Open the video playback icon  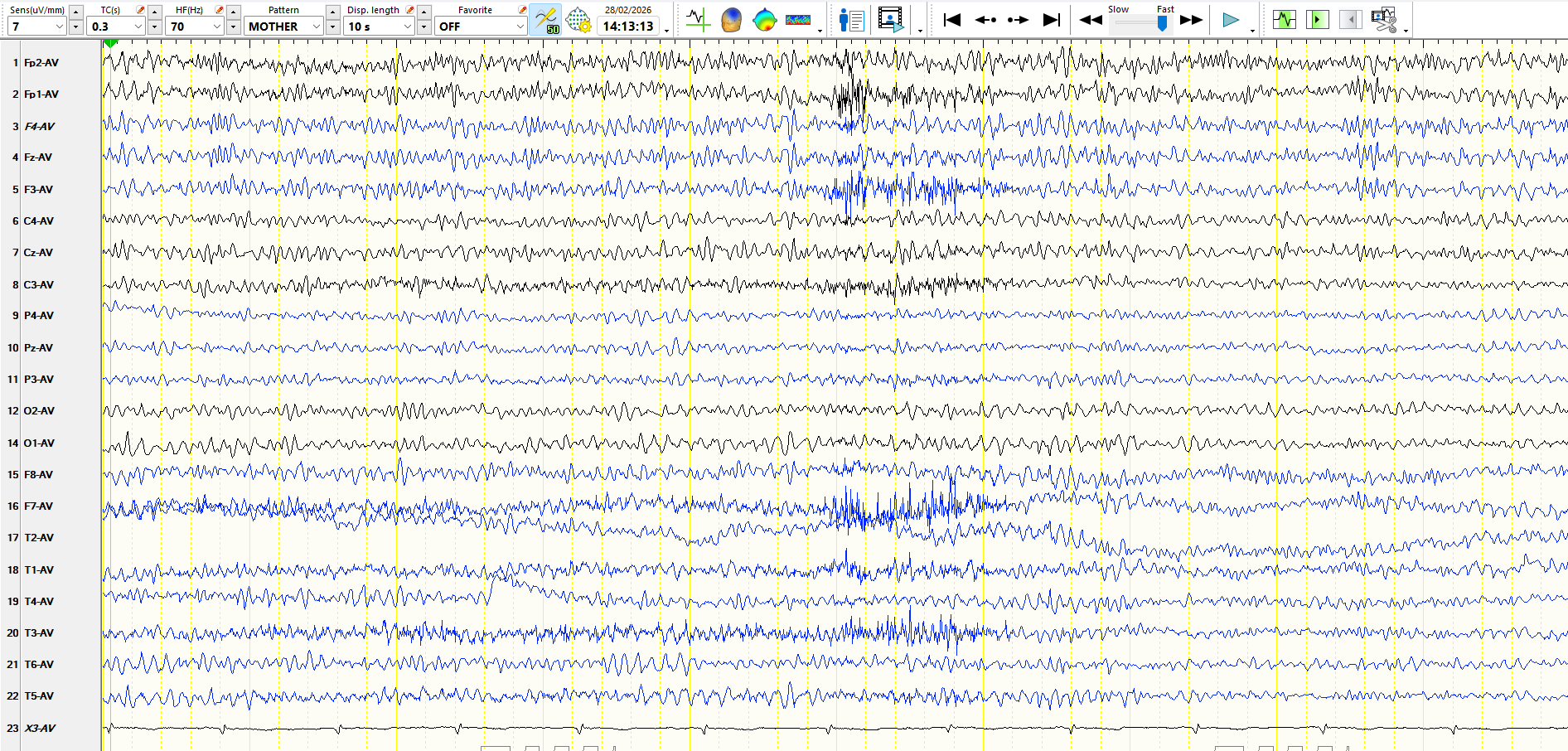pos(891,19)
